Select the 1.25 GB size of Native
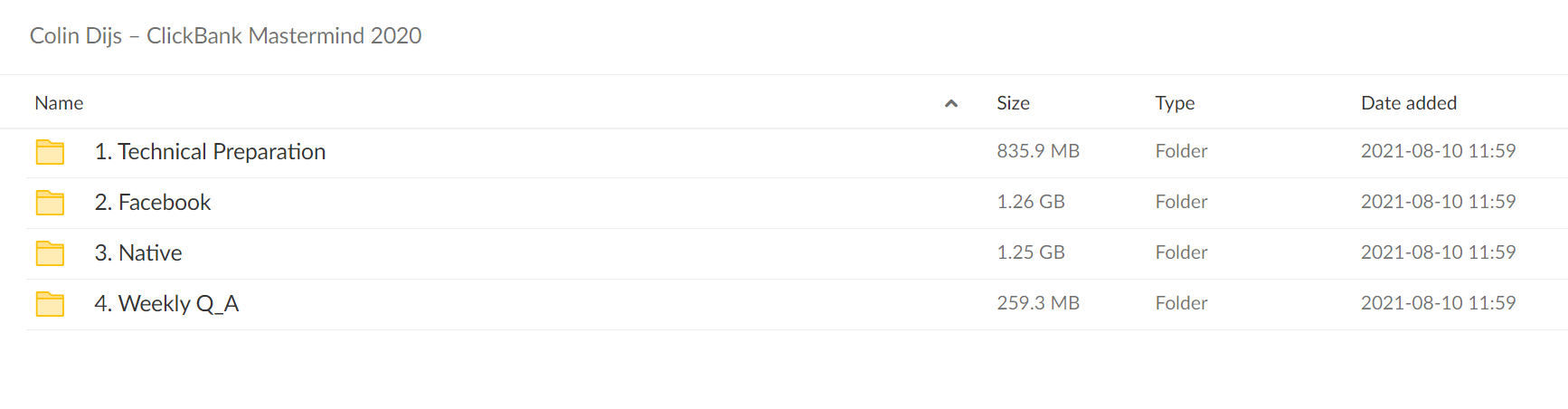The height and width of the screenshot is (409, 1568). 1031,252
